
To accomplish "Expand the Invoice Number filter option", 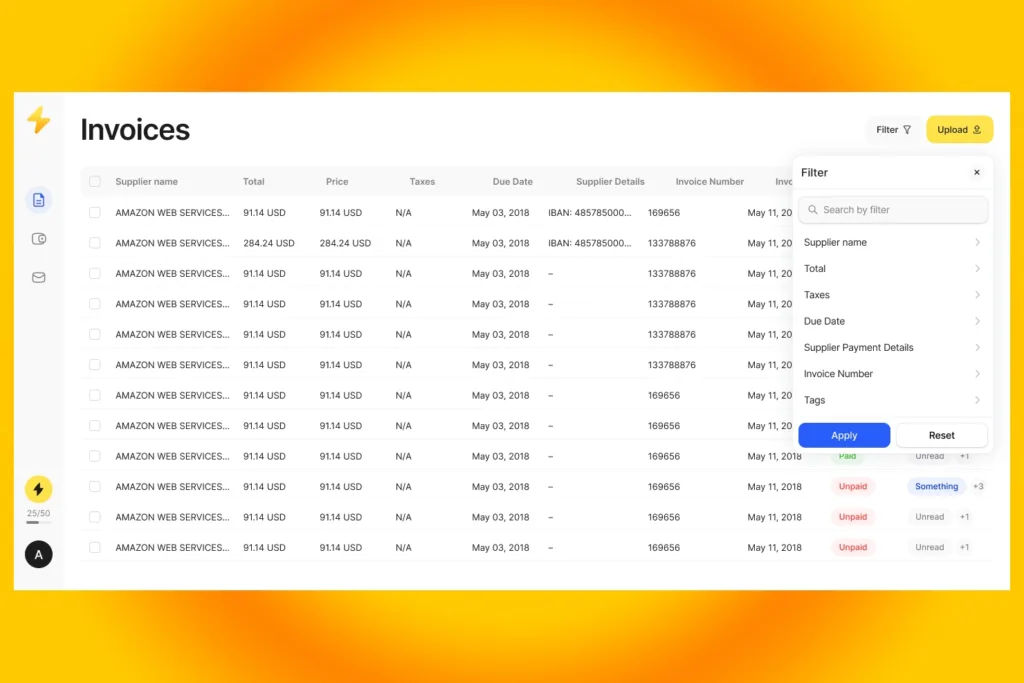I will pyautogui.click(x=892, y=373).
